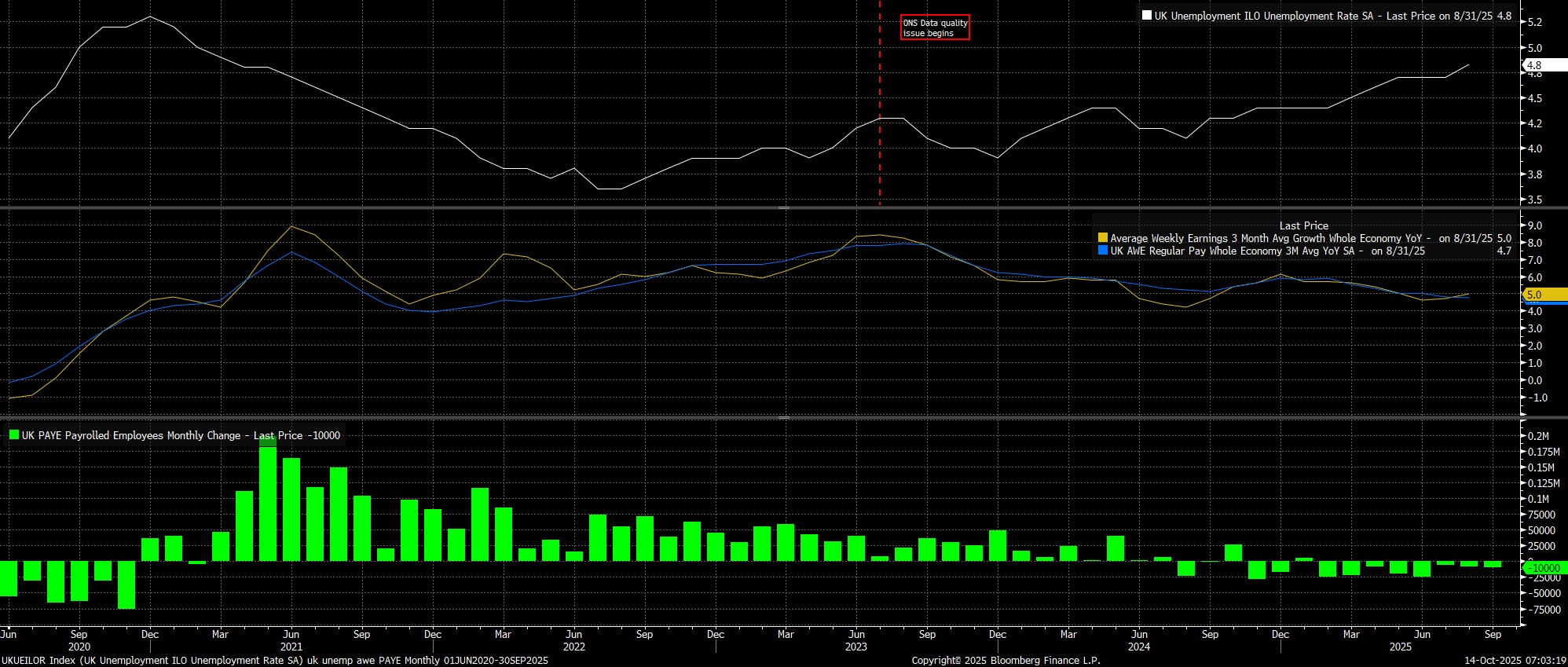Image resolution: width=1568 pixels, height=667 pixels.
Task: Click the blue AWE Regular Pay legend swatch
Action: point(1103,251)
